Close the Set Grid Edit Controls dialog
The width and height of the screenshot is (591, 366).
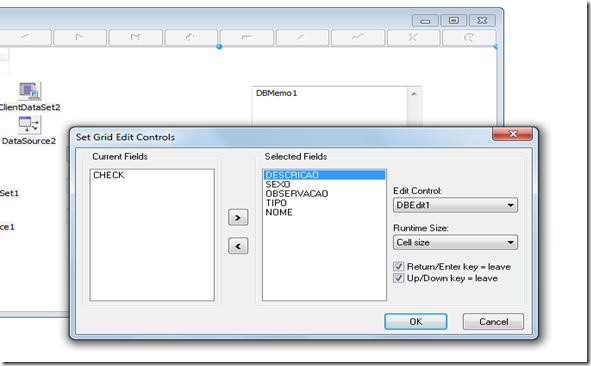pos(513,134)
